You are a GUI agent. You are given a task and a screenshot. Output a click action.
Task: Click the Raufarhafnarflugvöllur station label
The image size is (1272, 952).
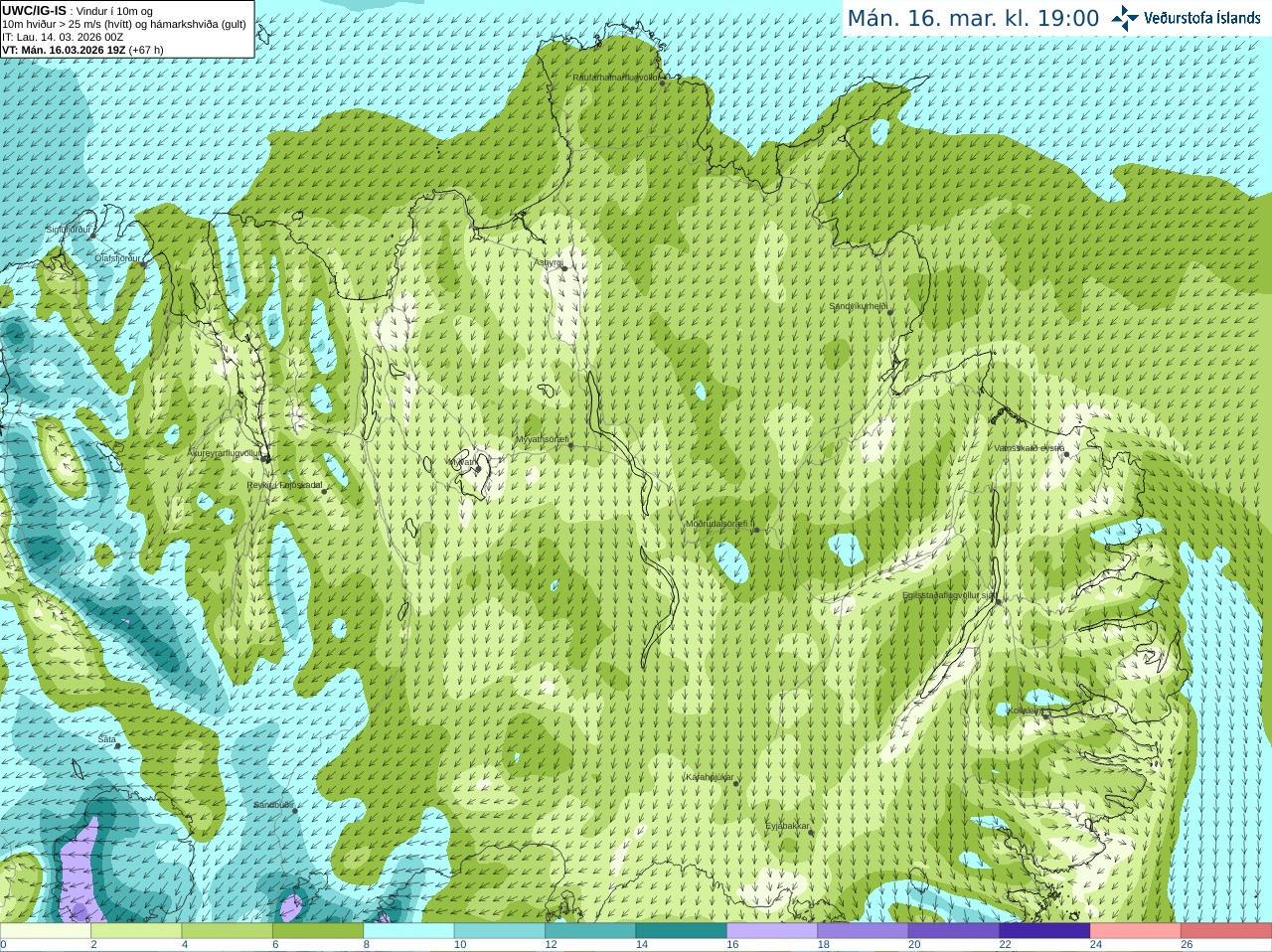point(616,77)
